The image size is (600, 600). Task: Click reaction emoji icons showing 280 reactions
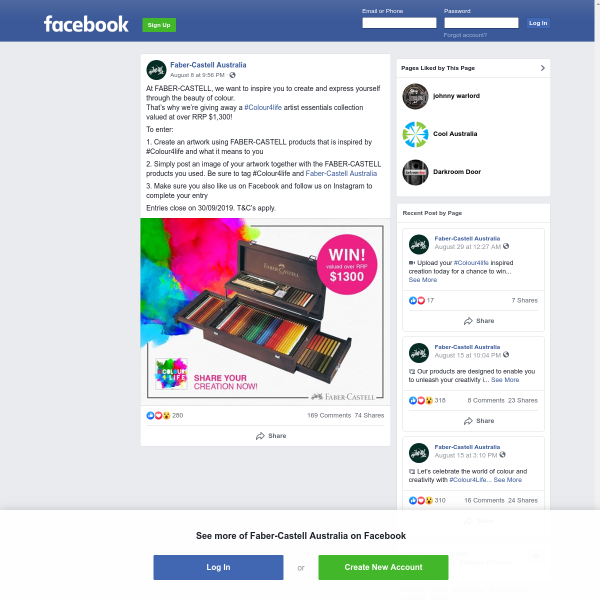click(158, 415)
